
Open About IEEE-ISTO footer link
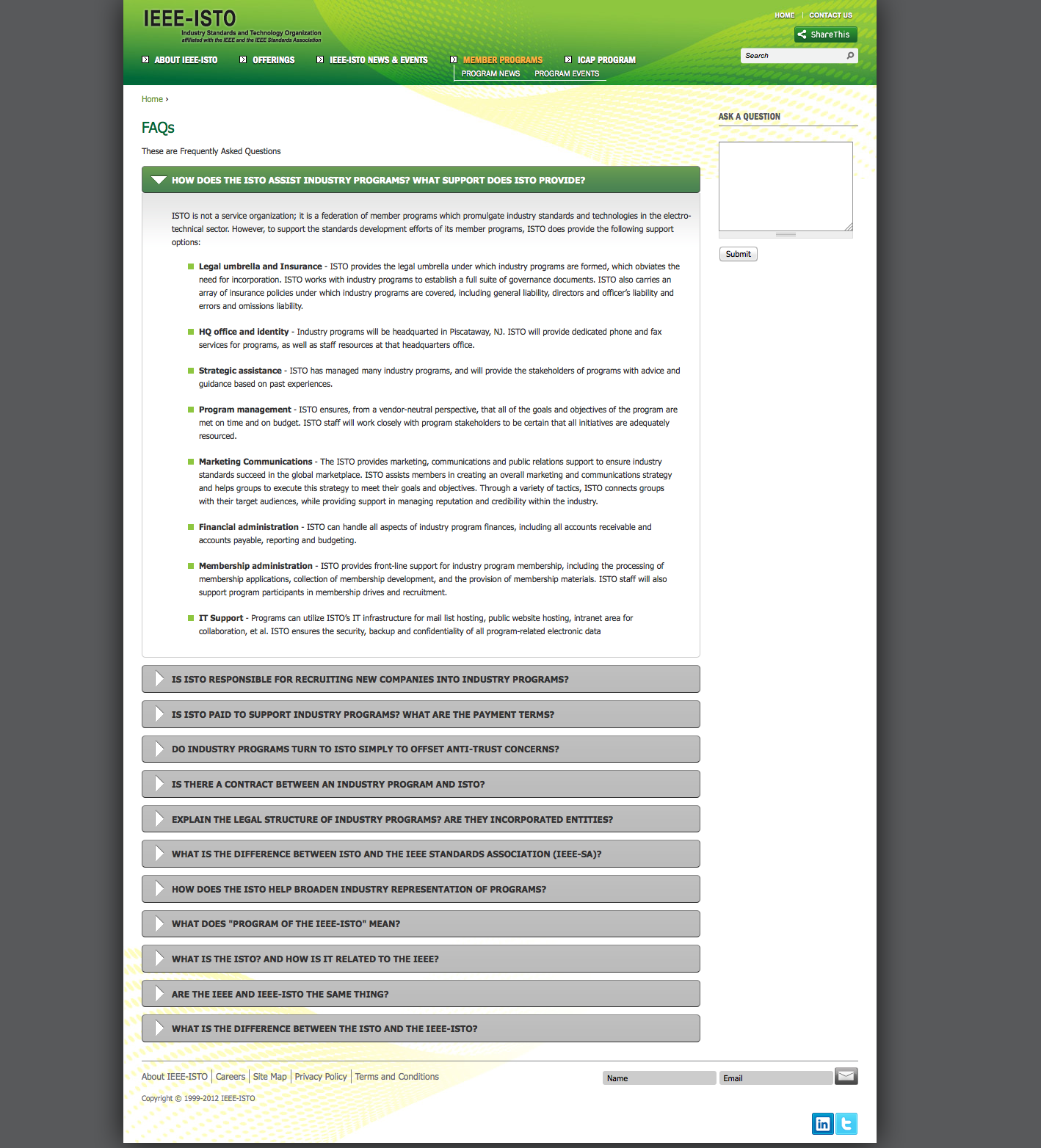175,1077
